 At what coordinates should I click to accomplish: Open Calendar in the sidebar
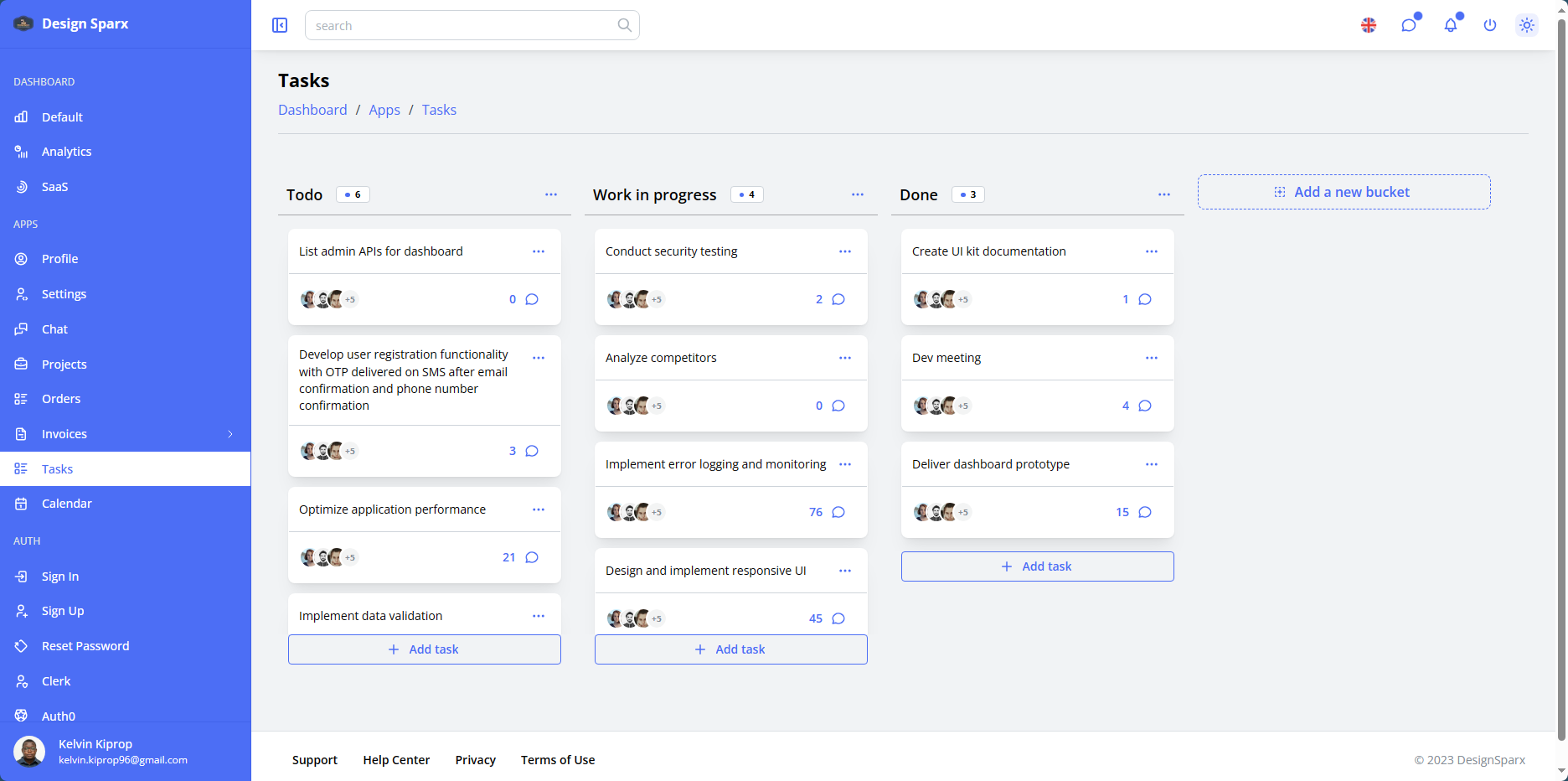point(67,504)
